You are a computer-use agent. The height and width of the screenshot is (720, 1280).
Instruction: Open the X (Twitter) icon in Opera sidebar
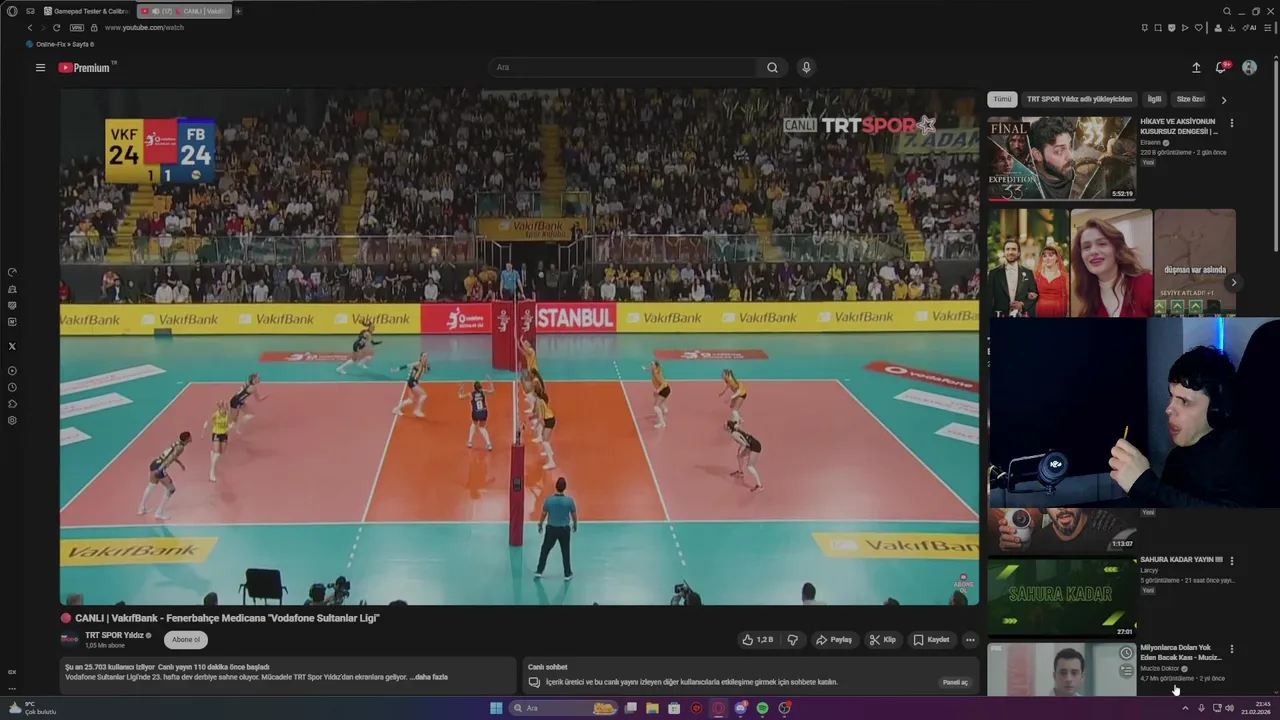coord(12,346)
